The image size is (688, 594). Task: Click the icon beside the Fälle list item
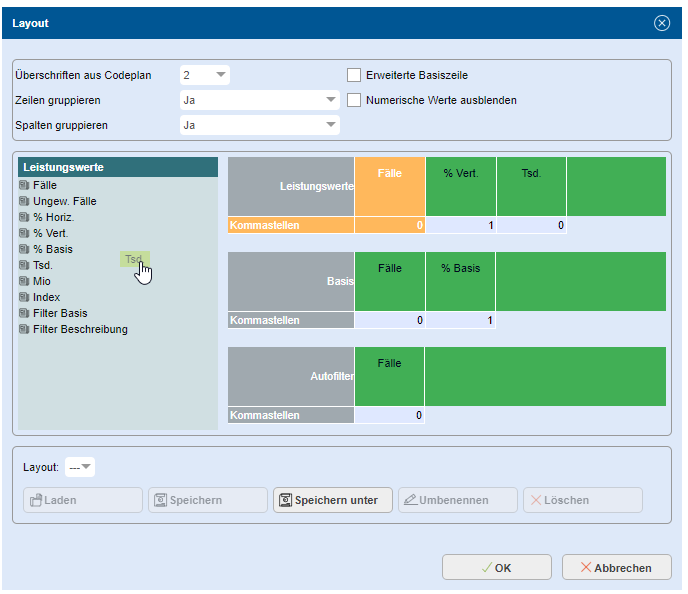[x=24, y=186]
